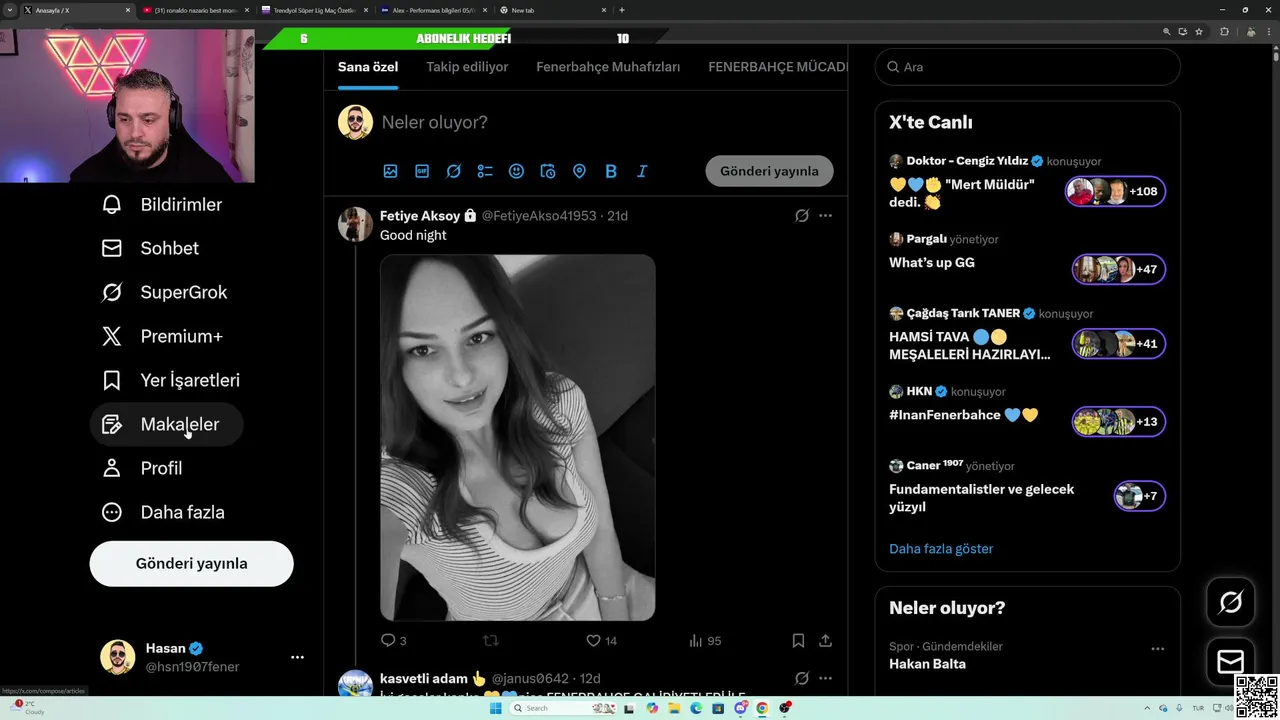The height and width of the screenshot is (720, 1280).
Task: Click Grok icon in composer toolbar
Action: click(x=453, y=171)
